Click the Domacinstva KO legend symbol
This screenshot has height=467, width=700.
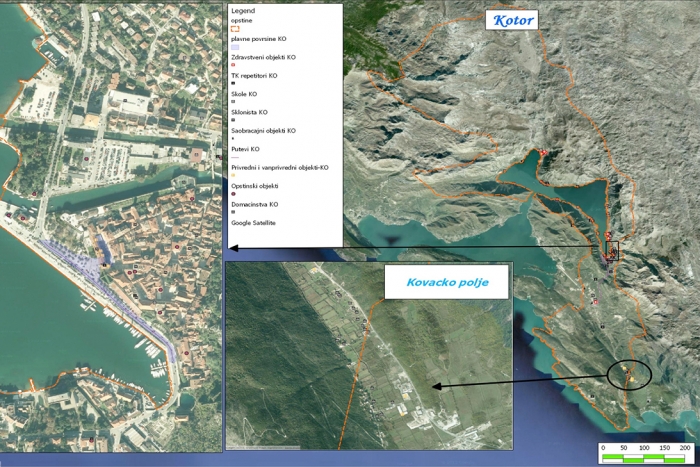pos(233,212)
